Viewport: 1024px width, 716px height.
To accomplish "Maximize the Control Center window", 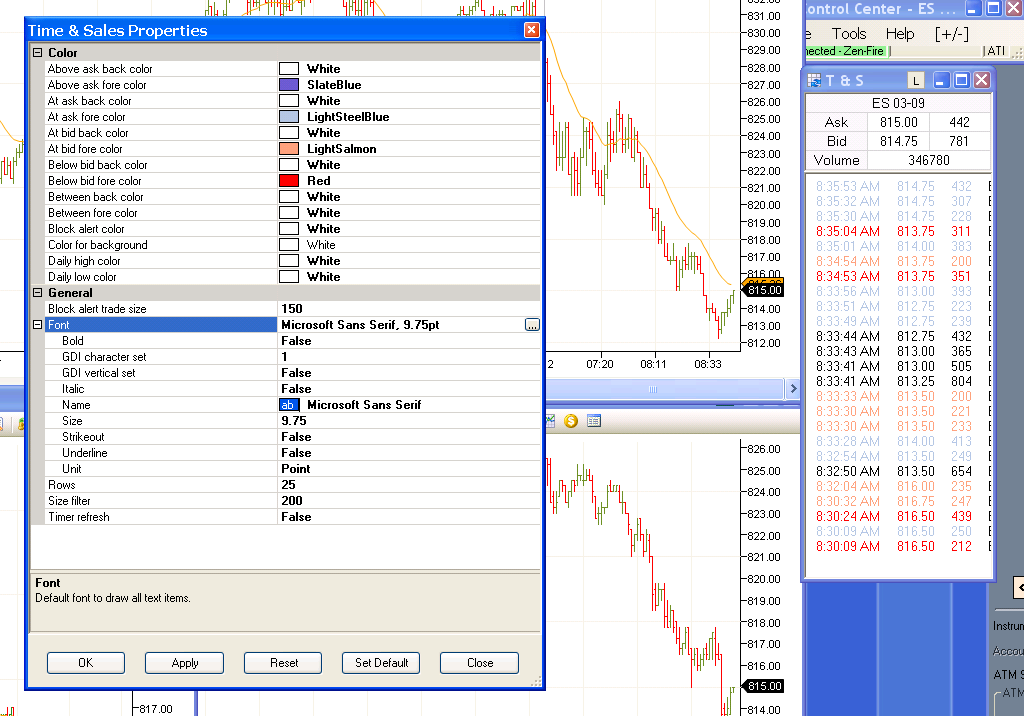I will tap(993, 8).
